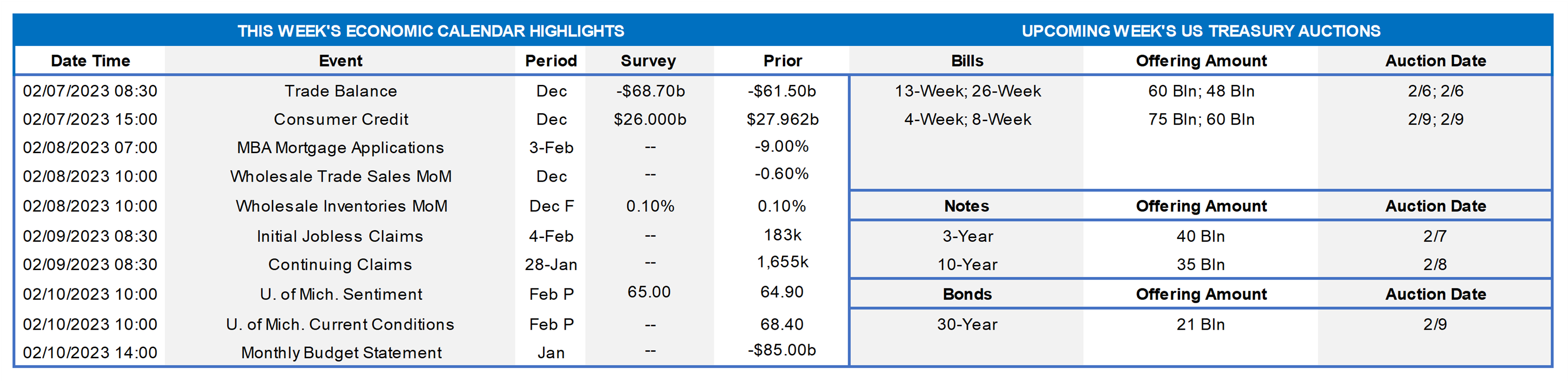Select the 13-Week; 26-Week bills cell
The height and width of the screenshot is (382, 1568).
tap(967, 91)
